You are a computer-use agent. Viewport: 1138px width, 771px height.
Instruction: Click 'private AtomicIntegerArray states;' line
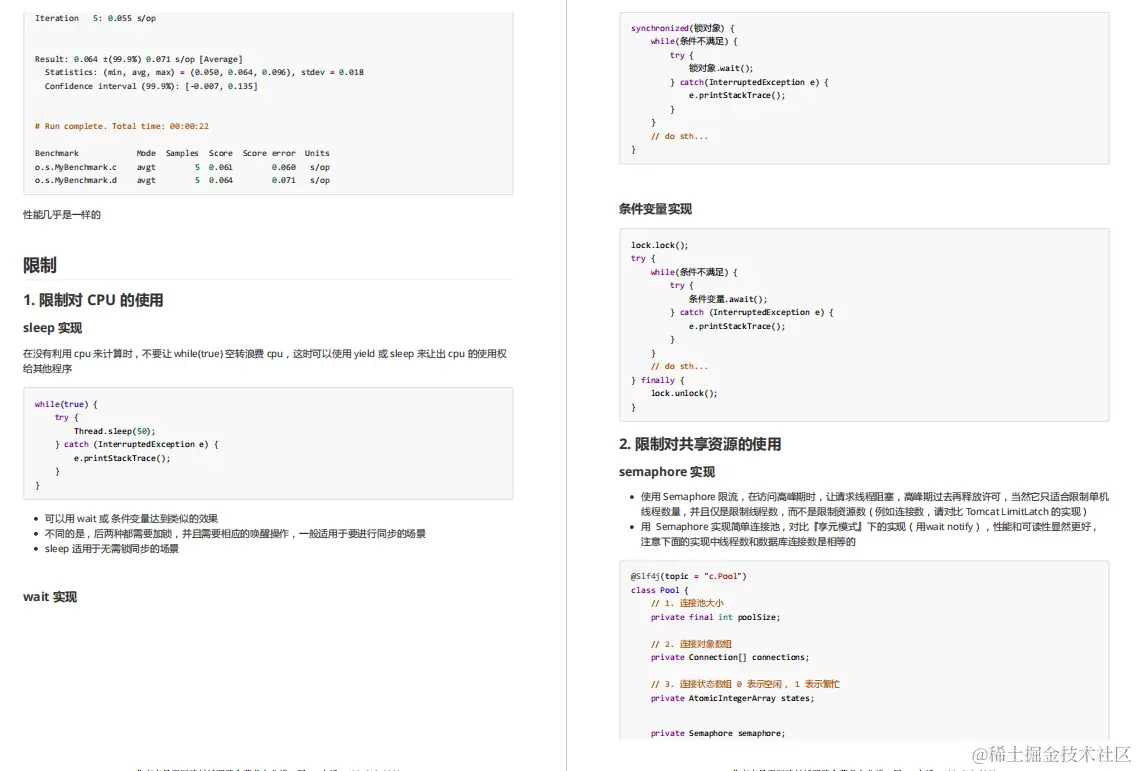[x=732, y=698]
